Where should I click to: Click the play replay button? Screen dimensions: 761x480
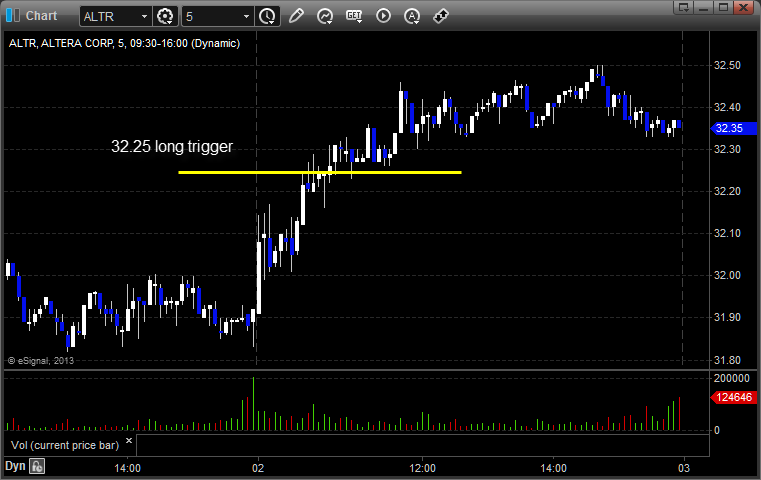click(383, 16)
